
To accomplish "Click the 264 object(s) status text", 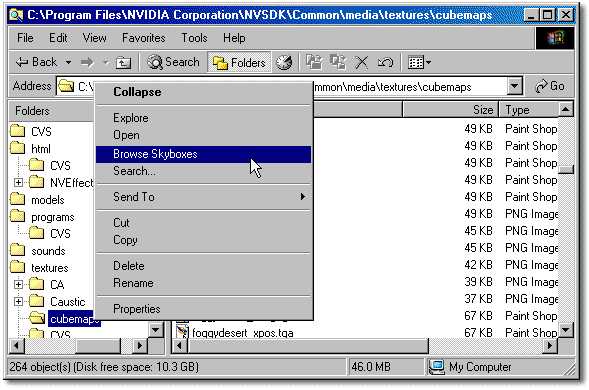I will pyautogui.click(x=104, y=367).
